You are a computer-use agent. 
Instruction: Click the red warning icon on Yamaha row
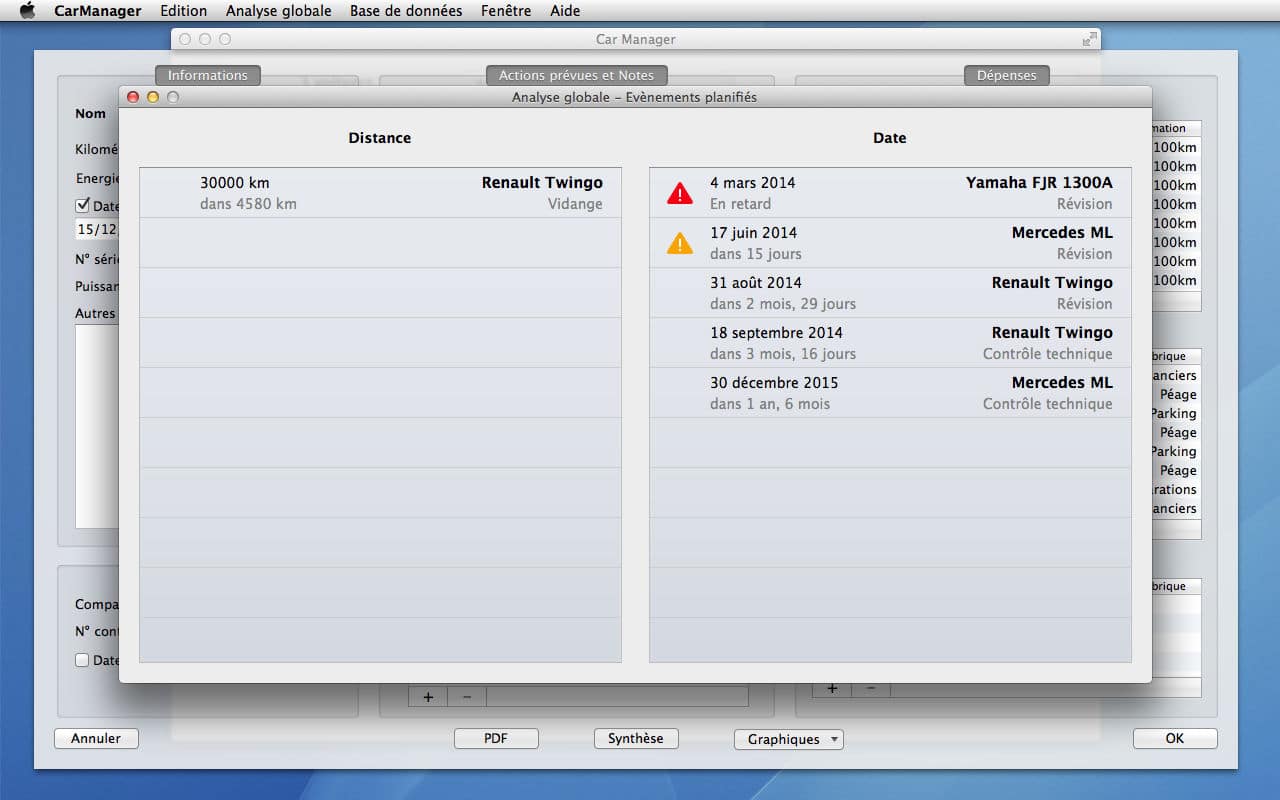click(680, 193)
